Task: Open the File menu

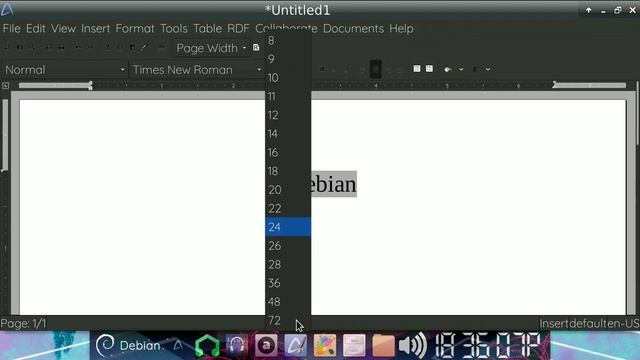Action: [11, 29]
